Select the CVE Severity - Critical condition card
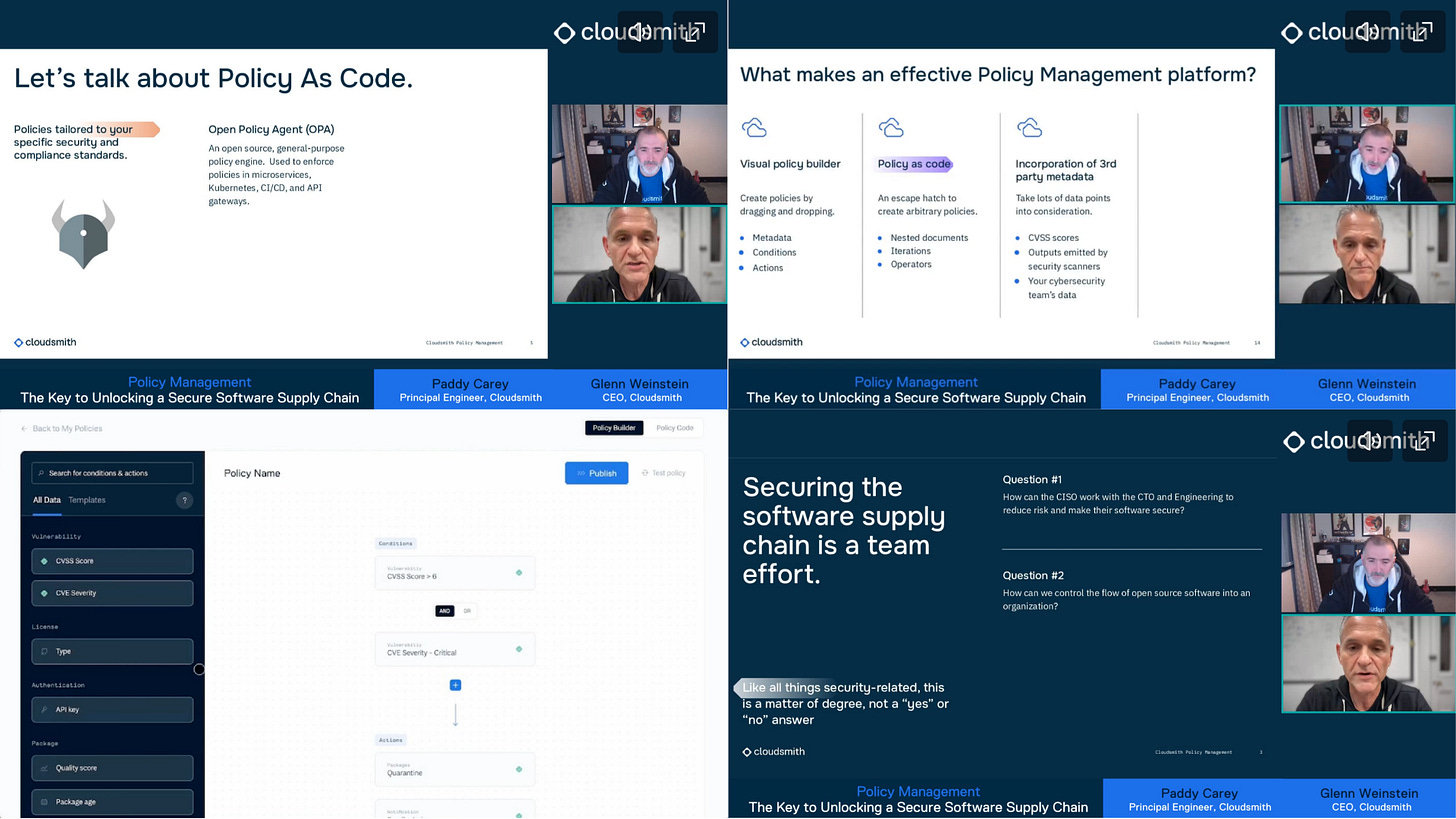The width and height of the screenshot is (1456, 819). click(455, 649)
